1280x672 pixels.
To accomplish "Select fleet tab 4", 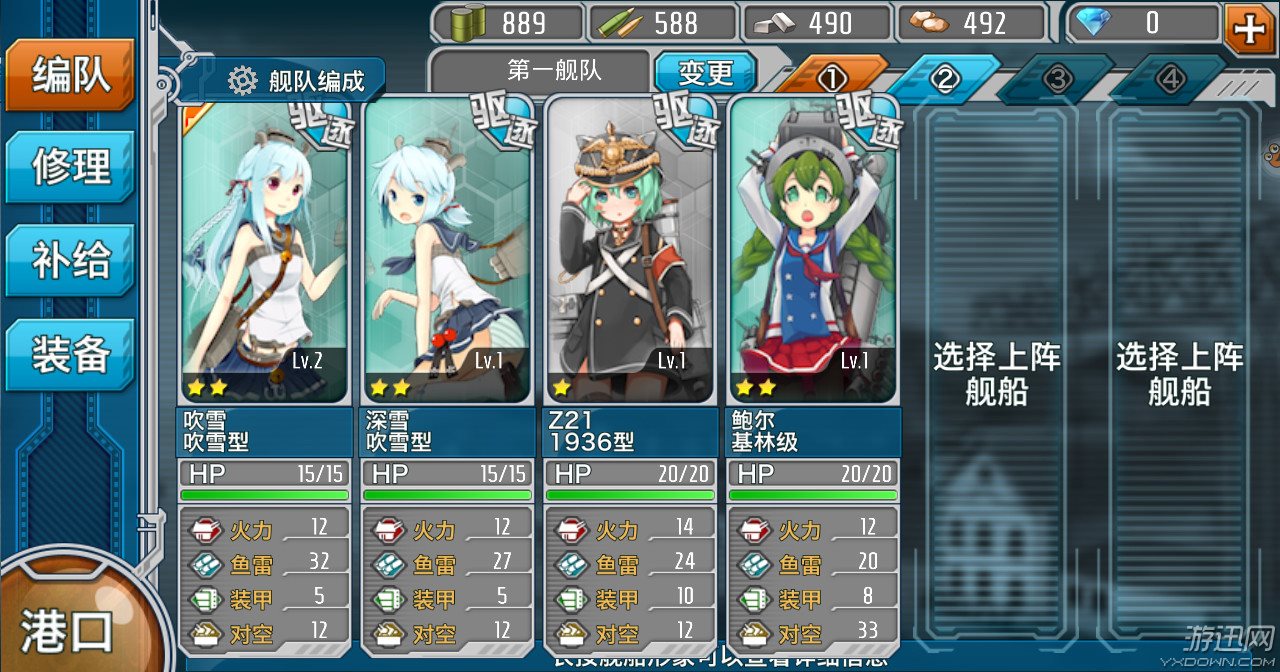I will click(x=1170, y=80).
